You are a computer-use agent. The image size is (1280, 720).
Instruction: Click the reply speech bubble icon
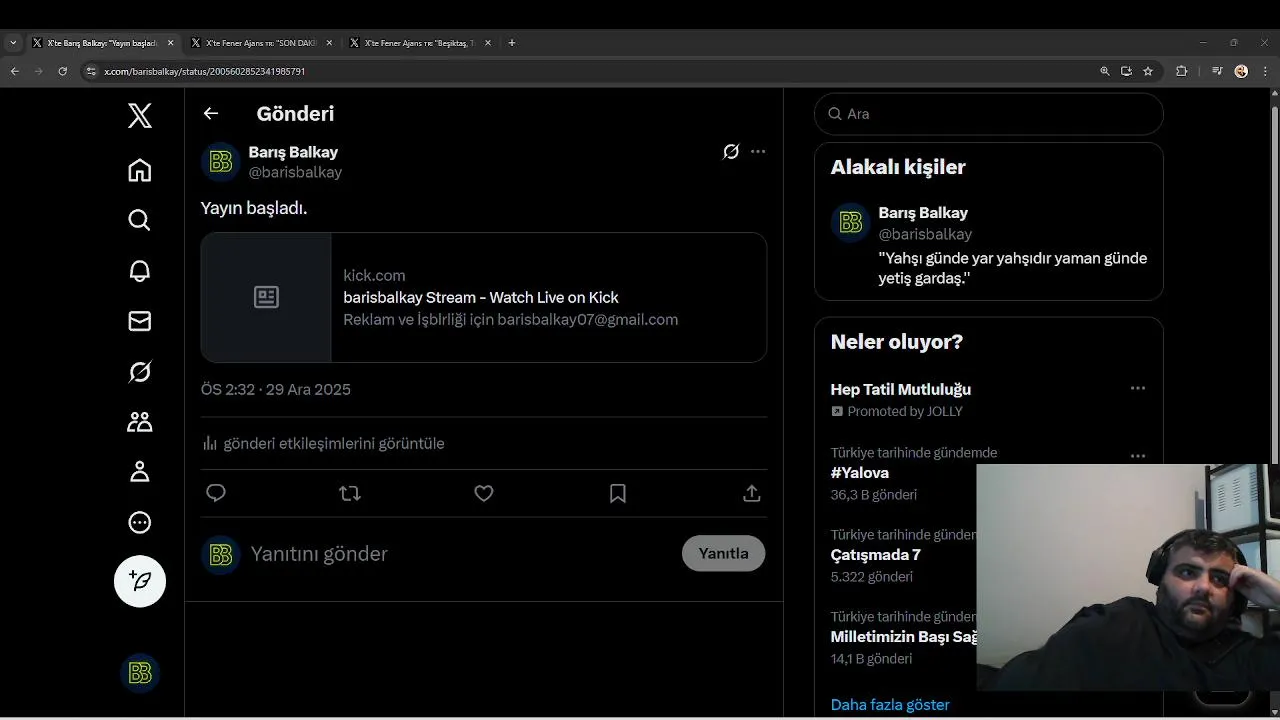tap(216, 493)
